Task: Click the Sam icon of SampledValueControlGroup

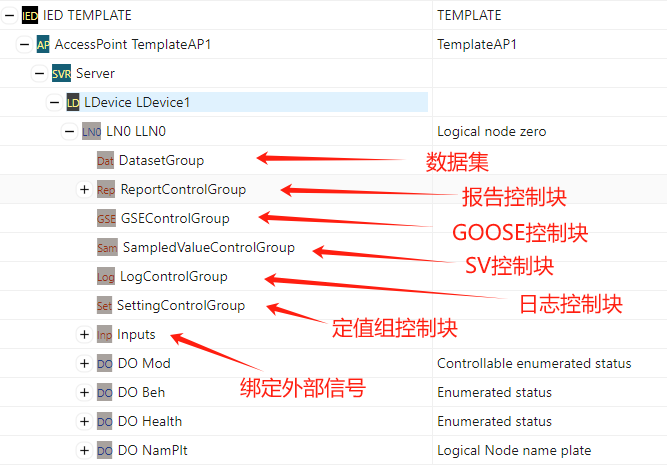Action: click(x=107, y=248)
